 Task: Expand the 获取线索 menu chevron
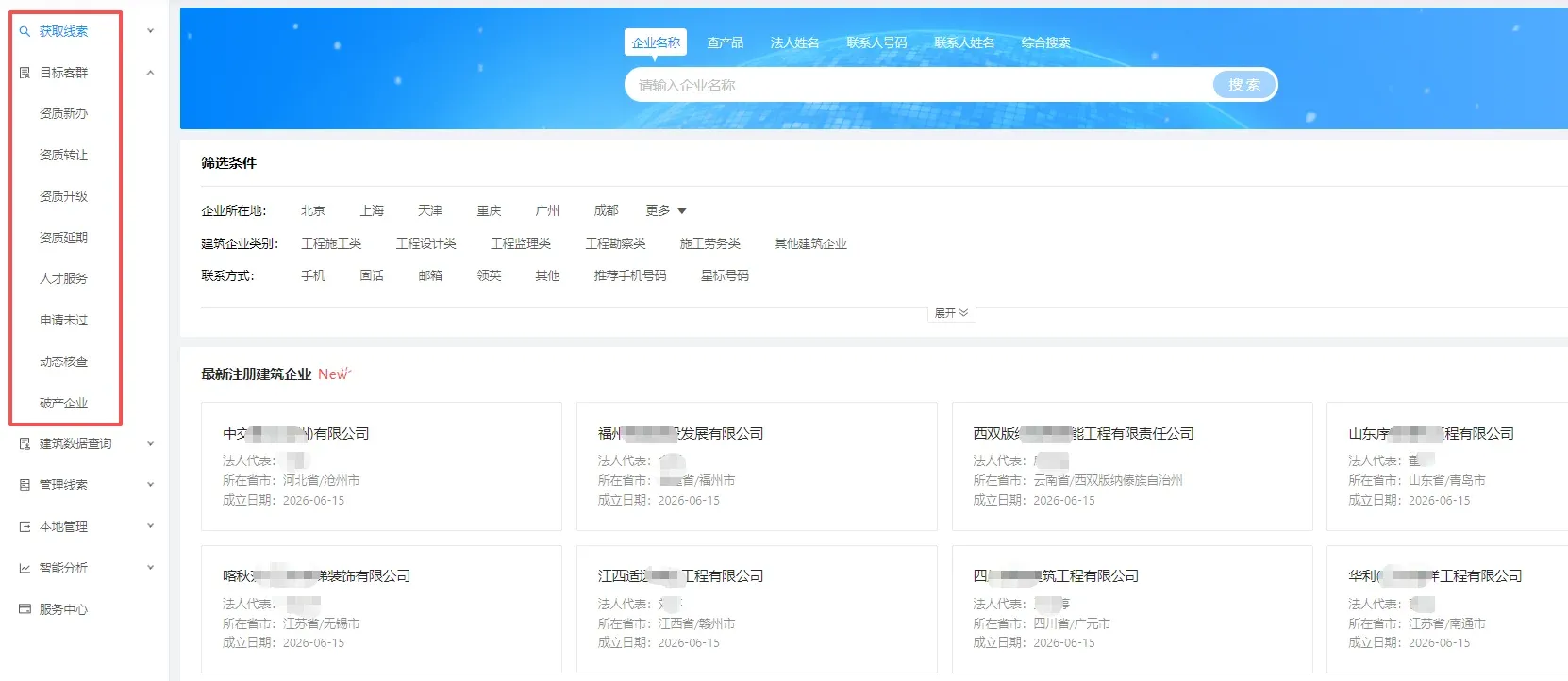point(151,31)
